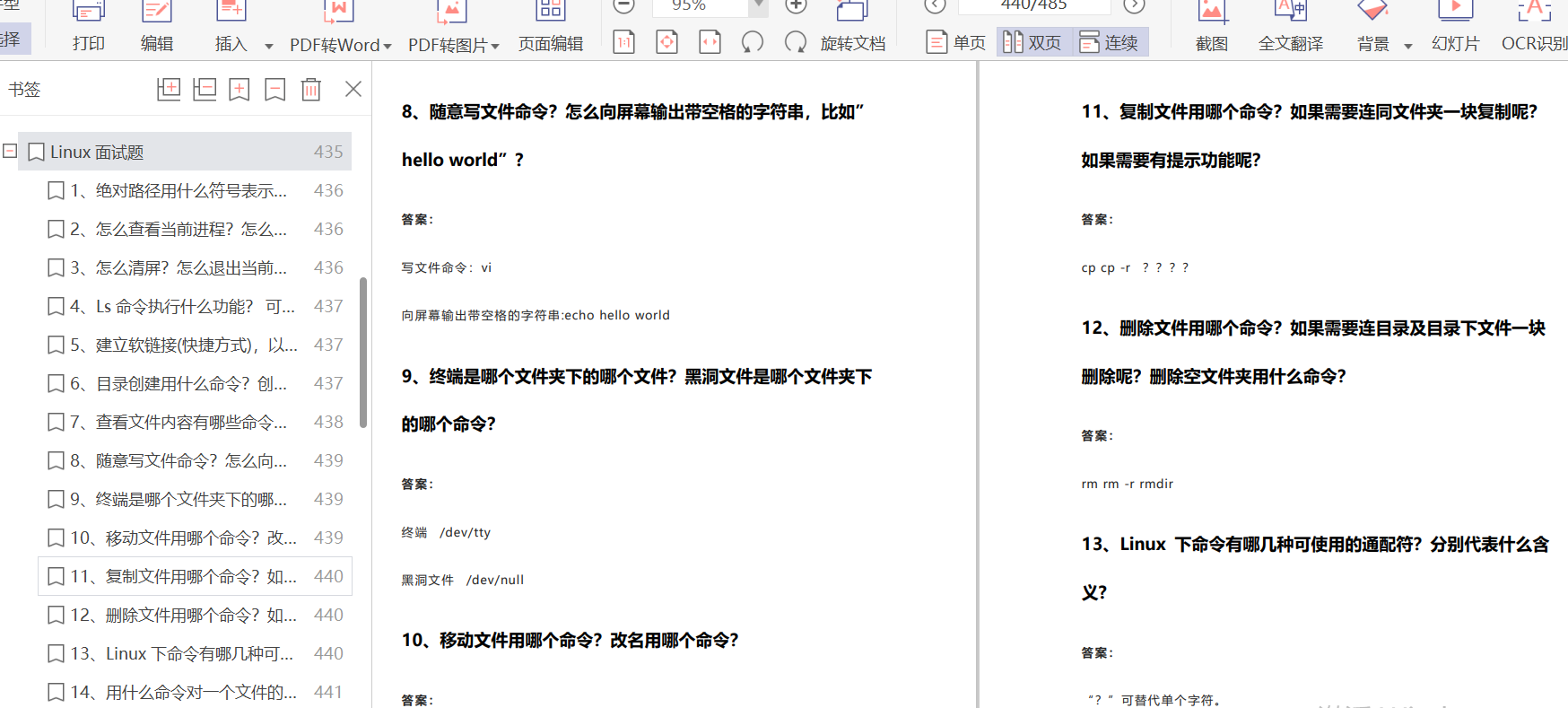The width and height of the screenshot is (1568, 708).
Task: Zoom in with the plus button
Action: pyautogui.click(x=795, y=5)
